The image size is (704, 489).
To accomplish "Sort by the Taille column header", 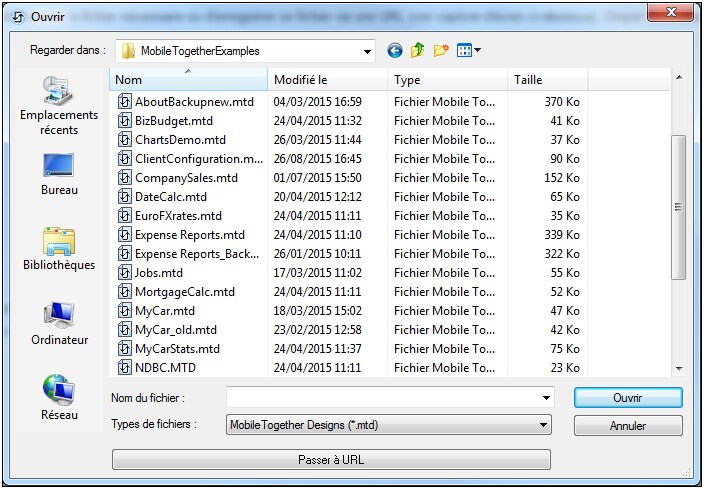I will click(547, 79).
